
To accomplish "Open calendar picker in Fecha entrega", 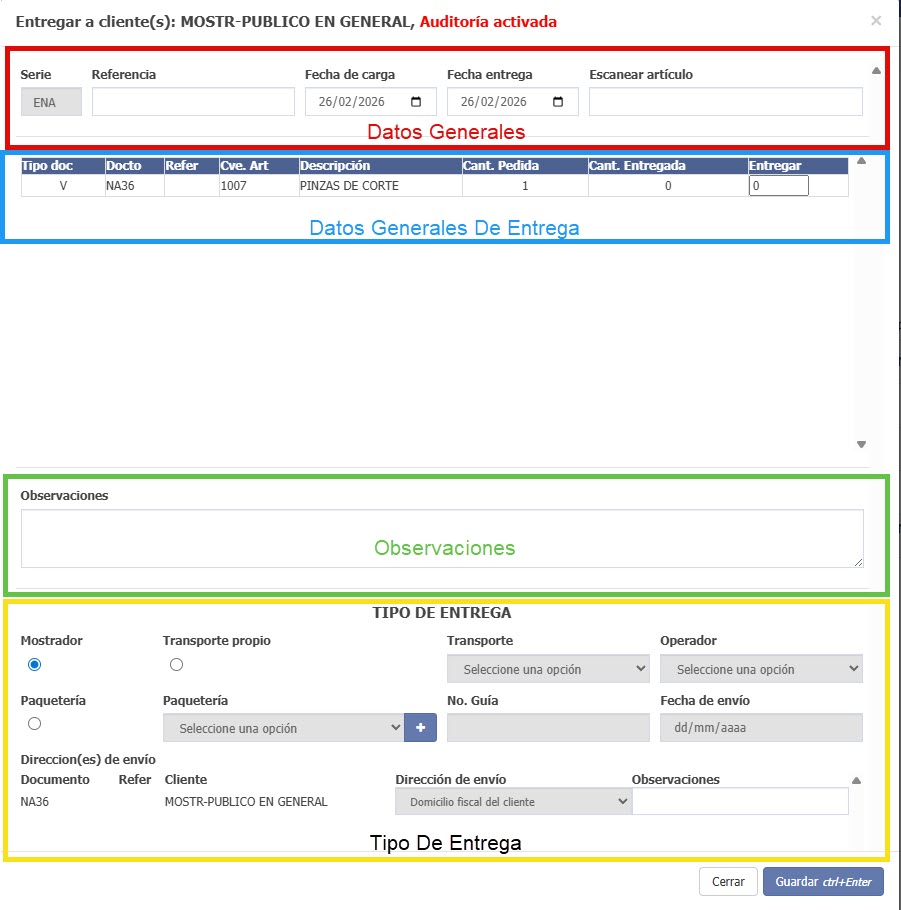I will [x=559, y=102].
